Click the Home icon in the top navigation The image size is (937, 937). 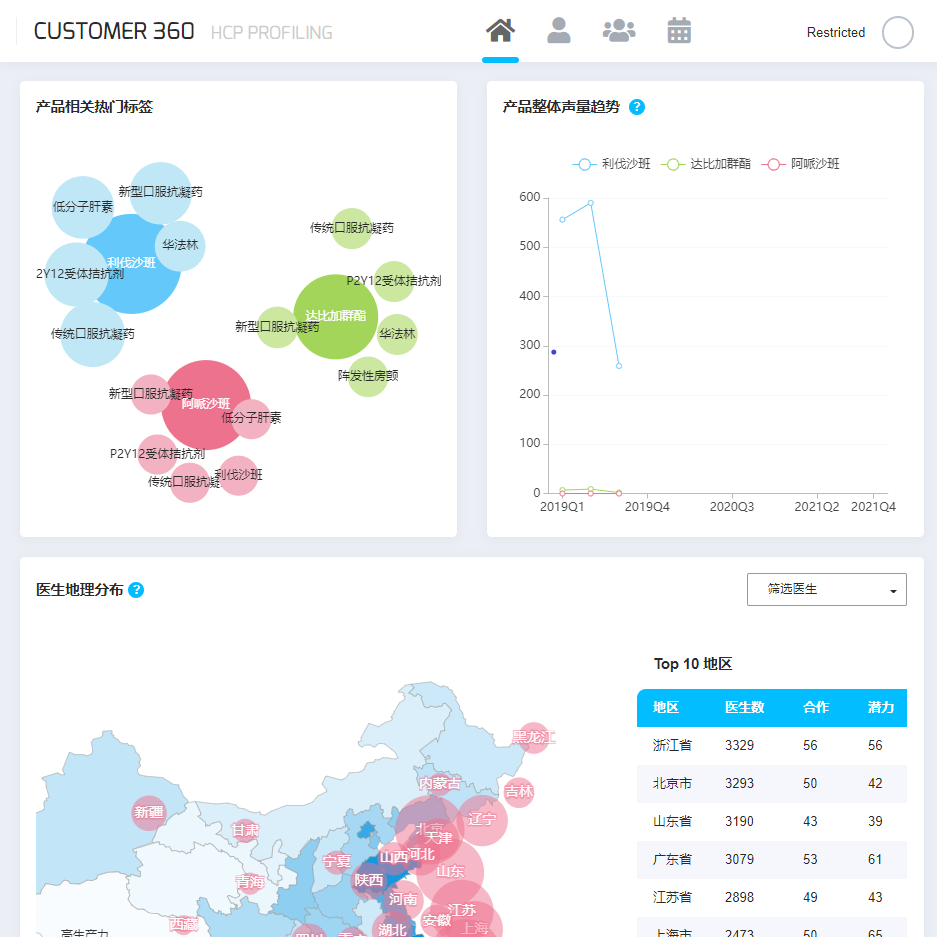(500, 29)
